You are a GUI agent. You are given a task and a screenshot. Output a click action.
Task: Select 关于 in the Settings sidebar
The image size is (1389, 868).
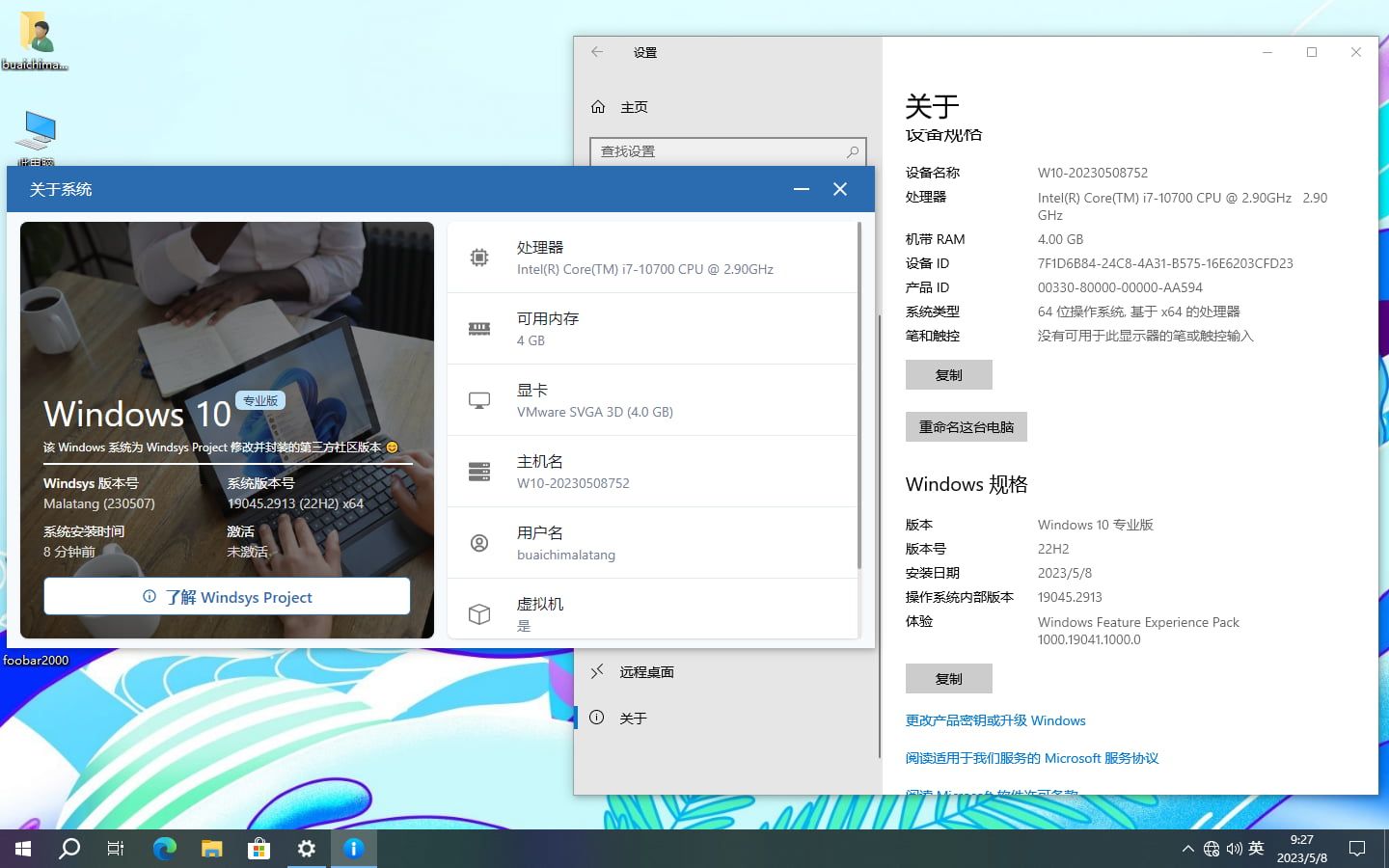(633, 719)
